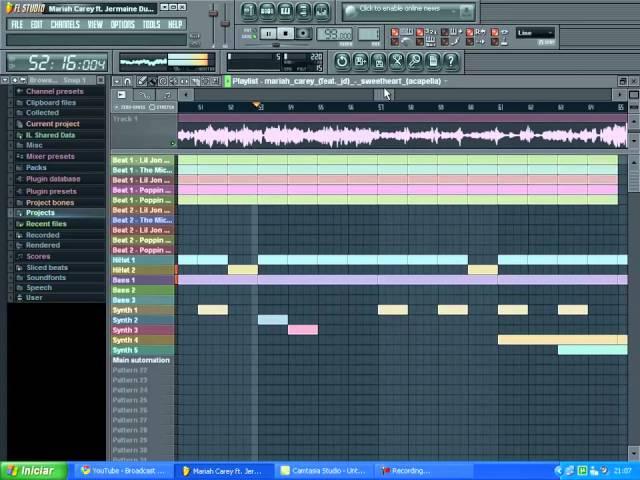Select the pencil draw tool in playlist toolbar
The width and height of the screenshot is (640, 480).
click(x=142, y=81)
